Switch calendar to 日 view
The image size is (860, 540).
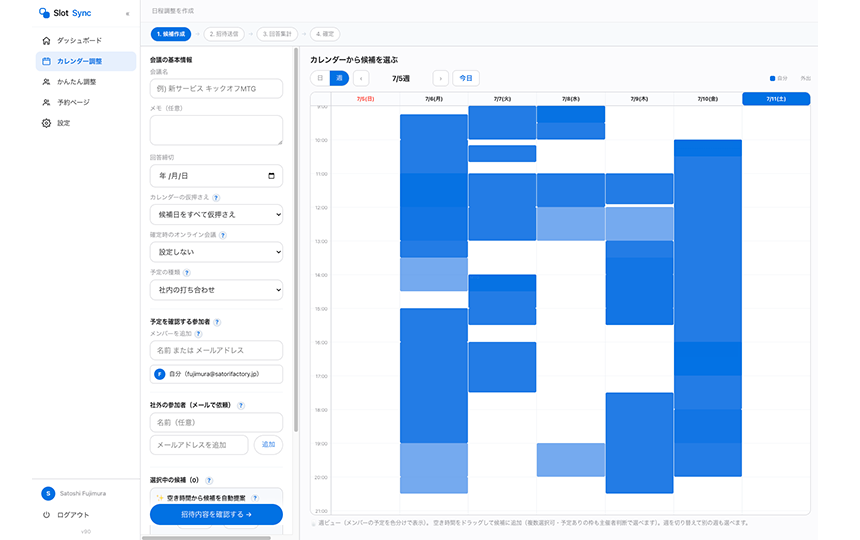coord(320,78)
